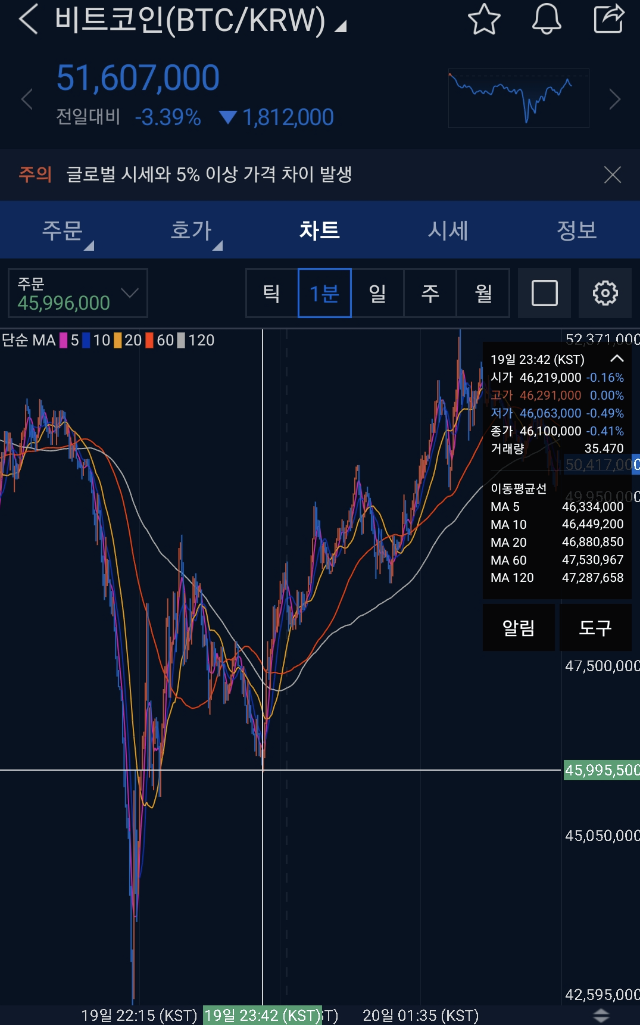Image resolution: width=640 pixels, height=1025 pixels.
Task: Tap the MA 120 value 47,287,658
Action: tap(592, 578)
